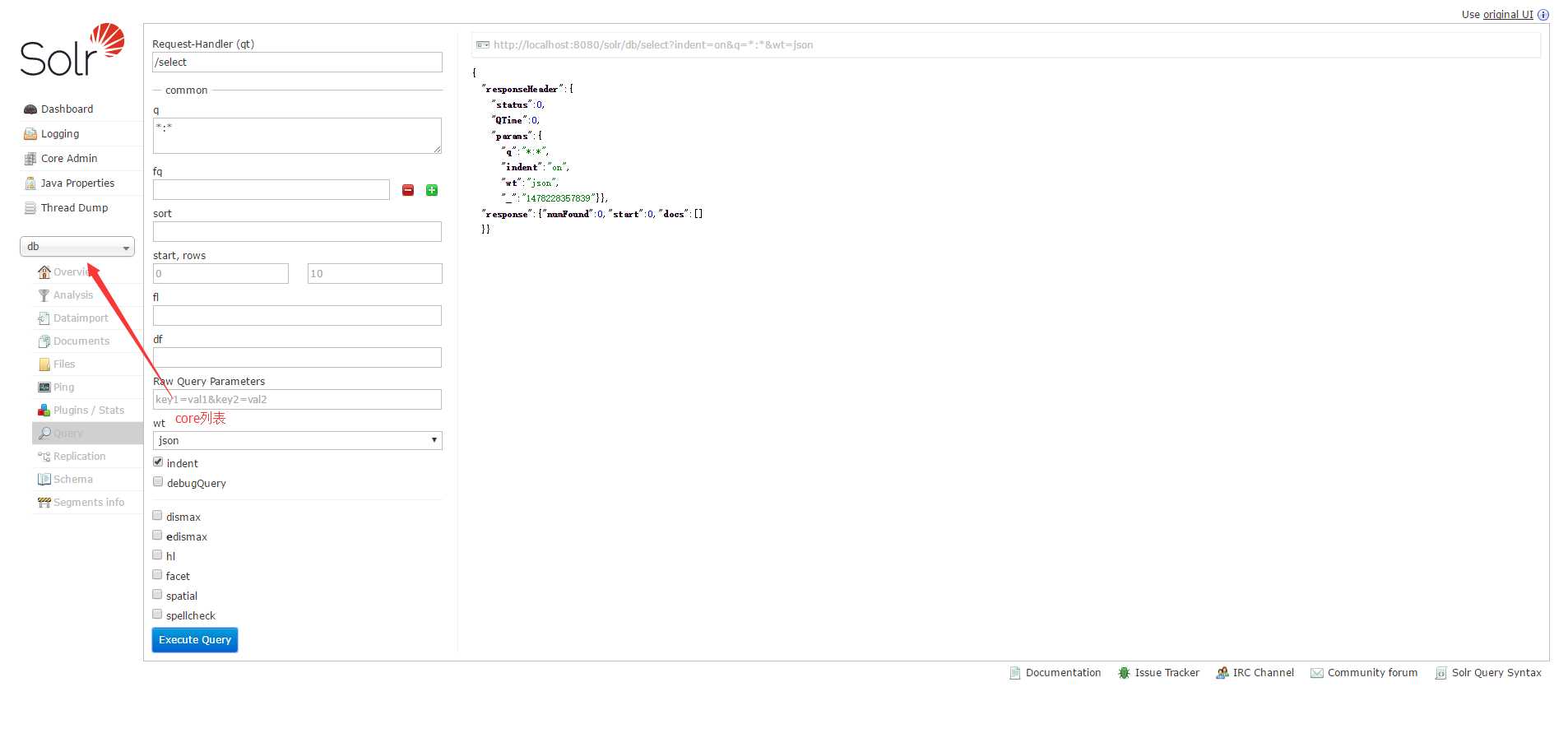Open the Issue Tracker link
This screenshot has height=747, width=1568.
coord(1167,673)
